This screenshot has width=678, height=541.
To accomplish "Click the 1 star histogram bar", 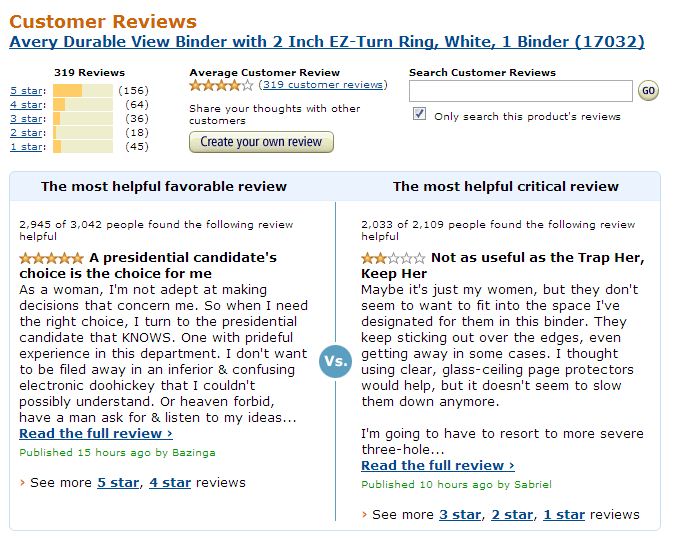I will click(83, 147).
